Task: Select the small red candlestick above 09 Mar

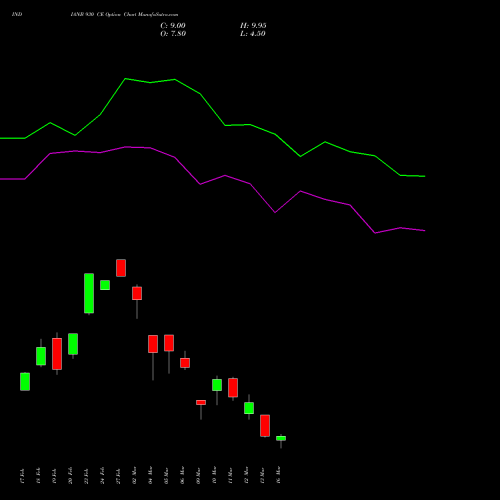Action: (x=201, y=402)
